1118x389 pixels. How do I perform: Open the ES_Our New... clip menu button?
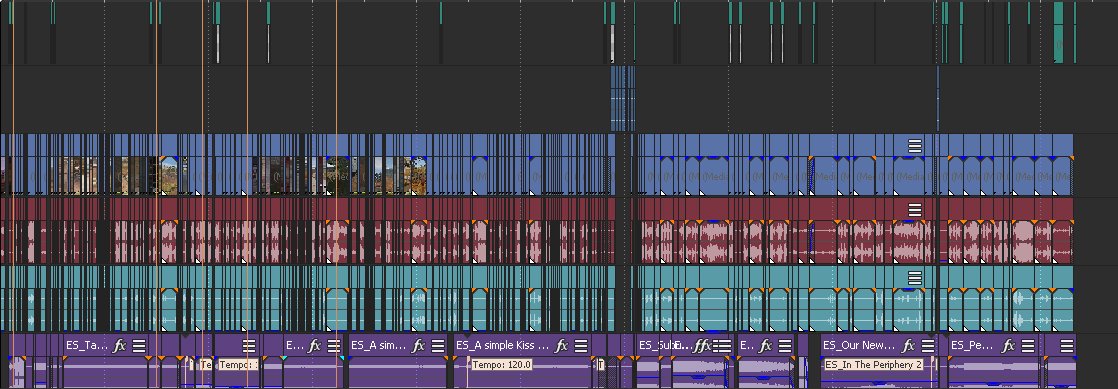928,346
